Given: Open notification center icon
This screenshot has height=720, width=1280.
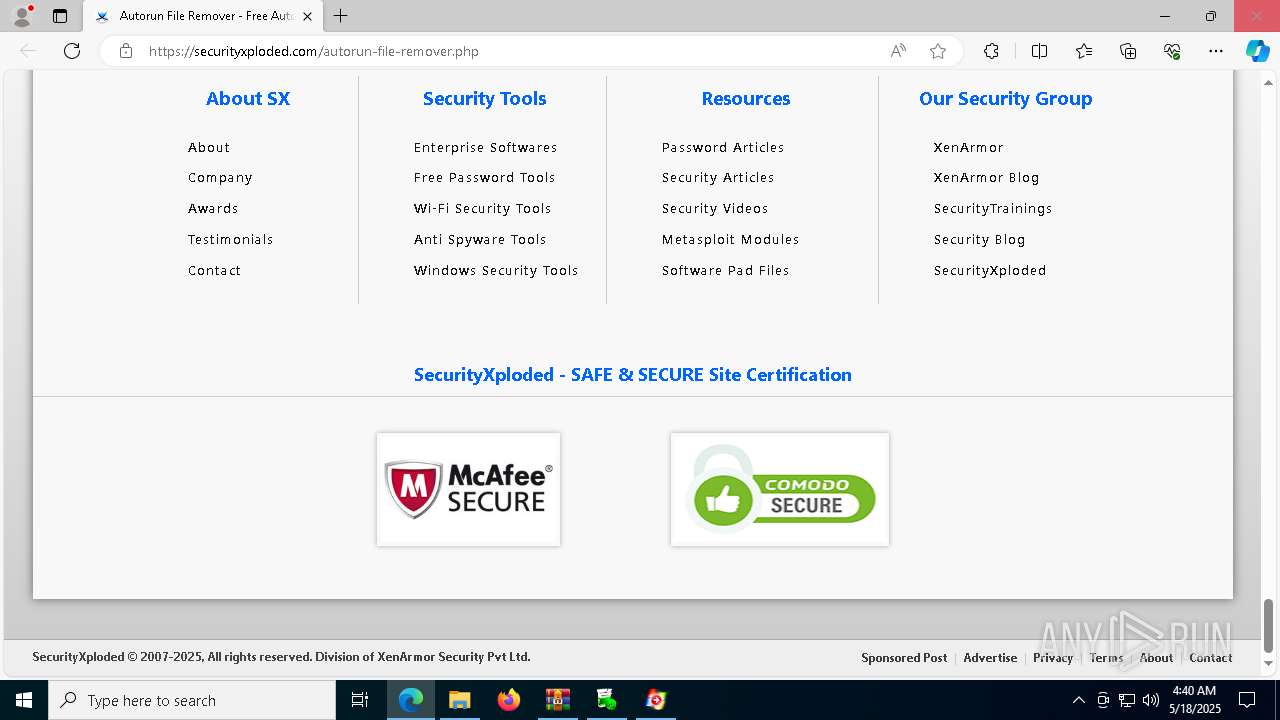Looking at the screenshot, I should click(x=1247, y=700).
